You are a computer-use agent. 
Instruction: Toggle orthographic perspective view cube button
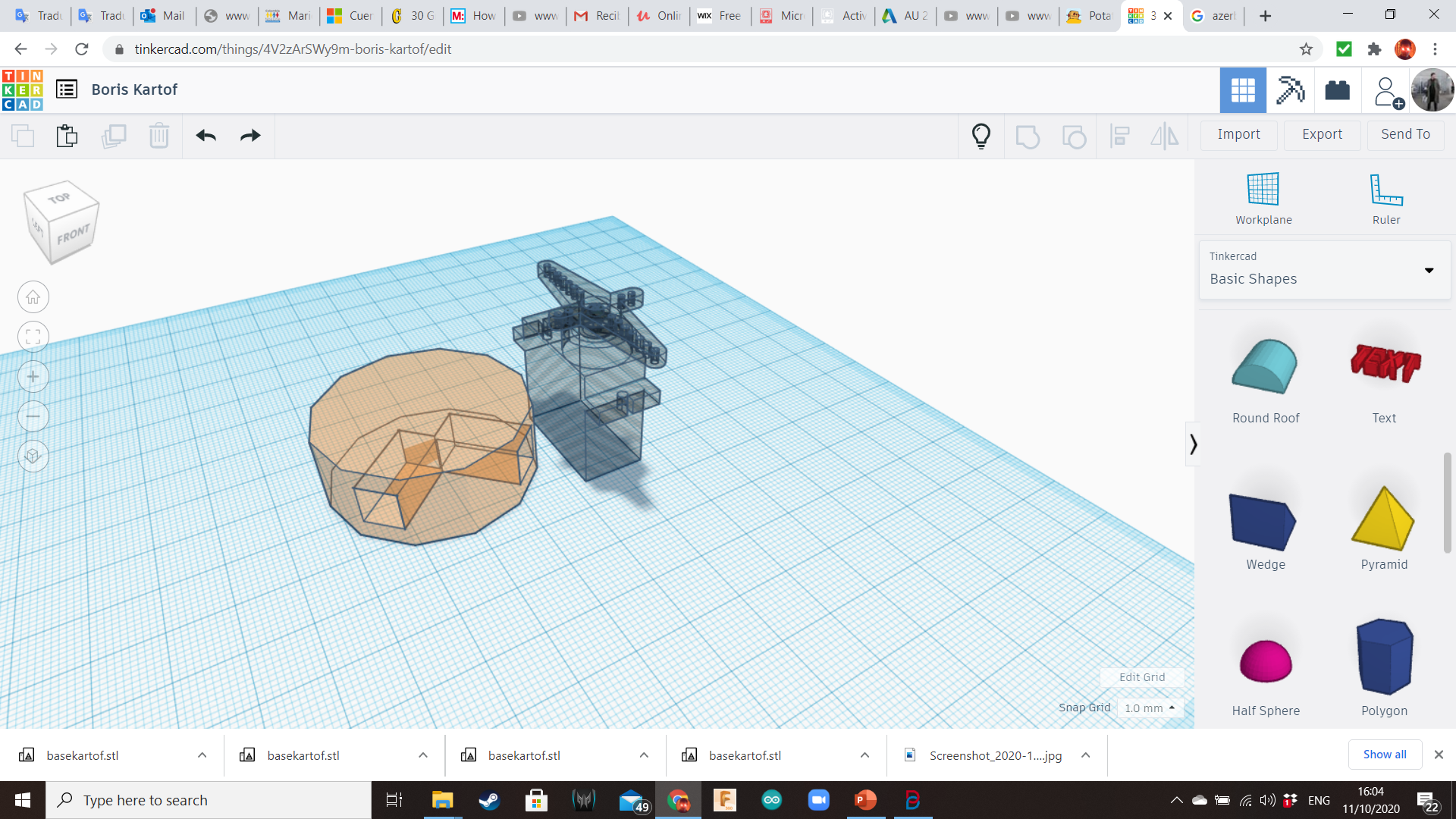point(33,456)
